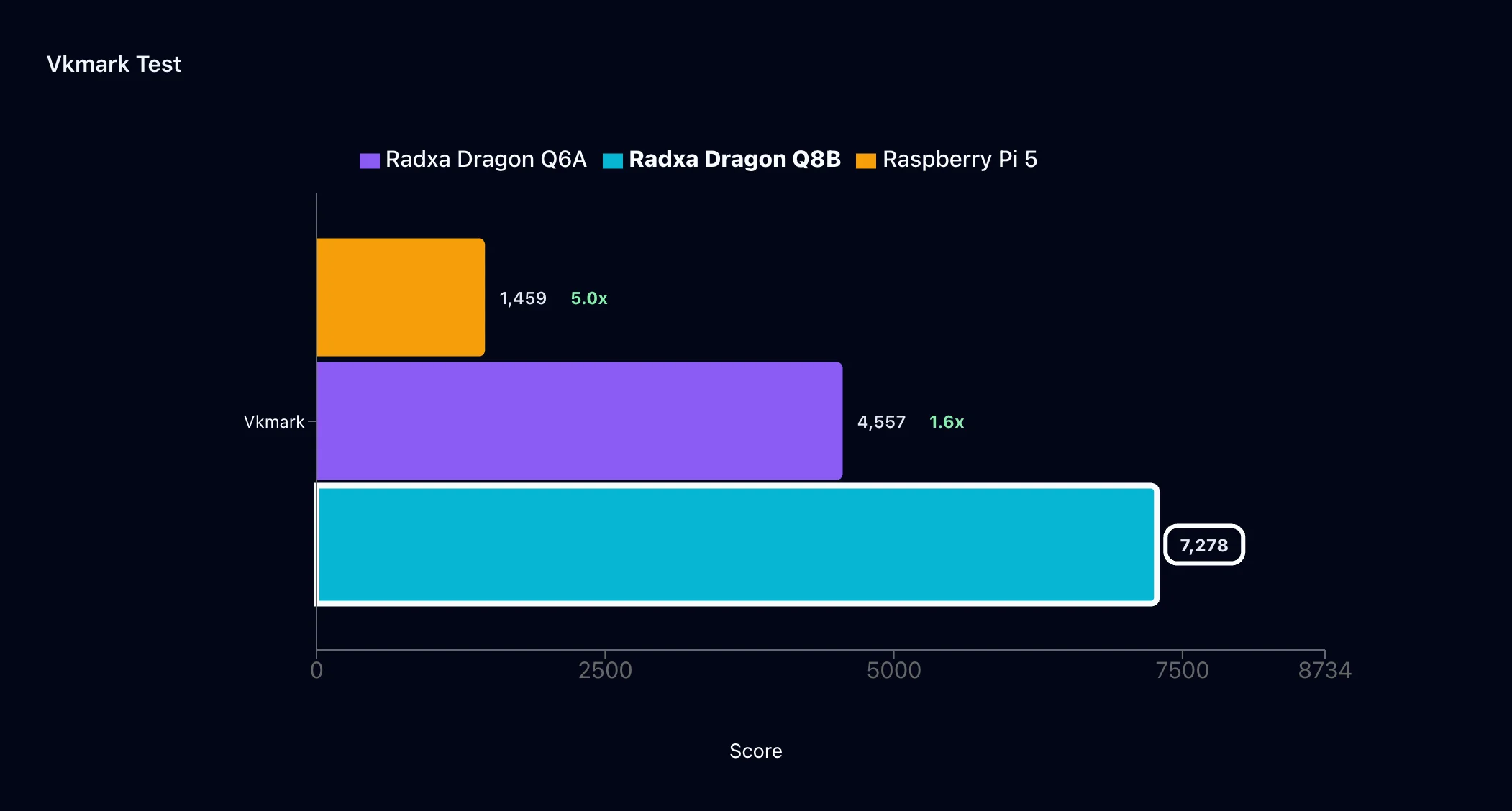The image size is (1512, 811).
Task: Click the 4,557 score value label
Action: (x=881, y=422)
